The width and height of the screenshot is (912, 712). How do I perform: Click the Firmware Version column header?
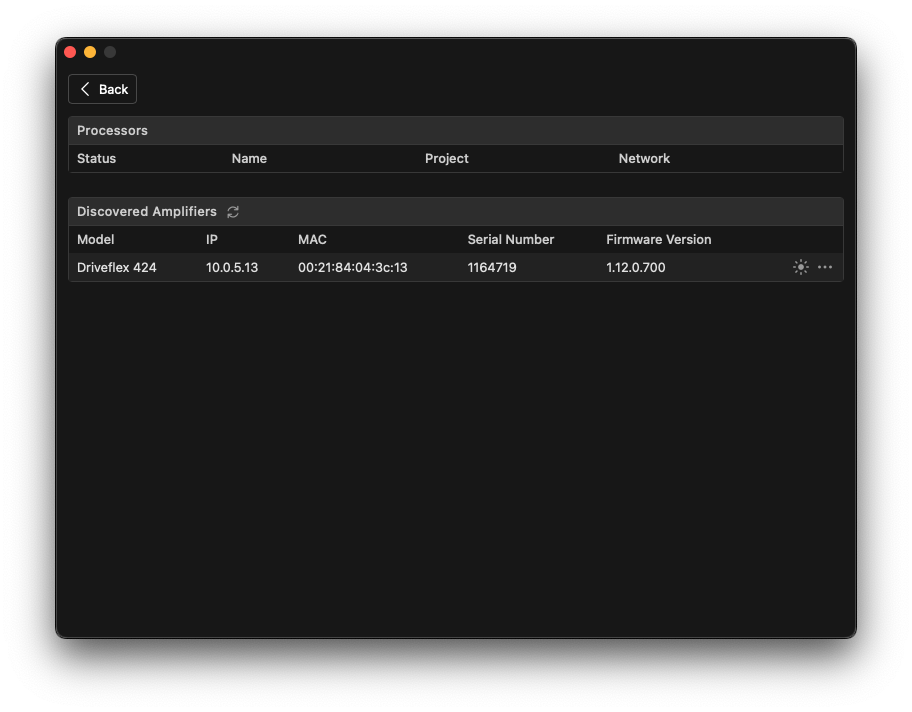click(x=658, y=239)
